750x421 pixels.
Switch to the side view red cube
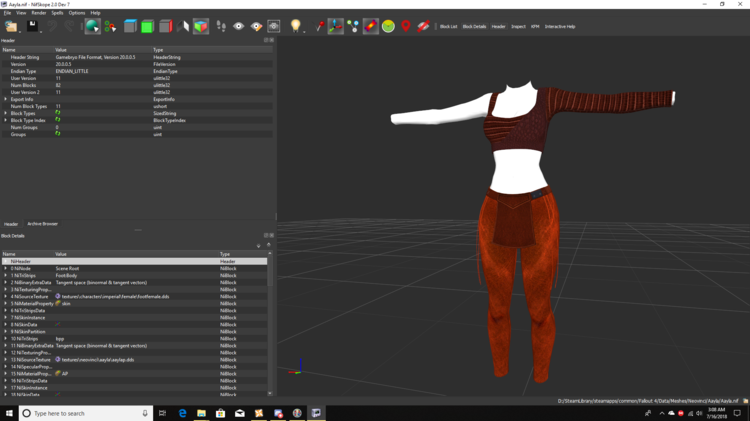point(165,26)
